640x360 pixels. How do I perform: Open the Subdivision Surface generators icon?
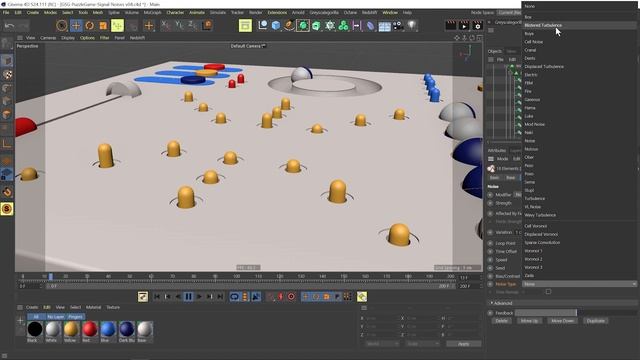[303, 26]
